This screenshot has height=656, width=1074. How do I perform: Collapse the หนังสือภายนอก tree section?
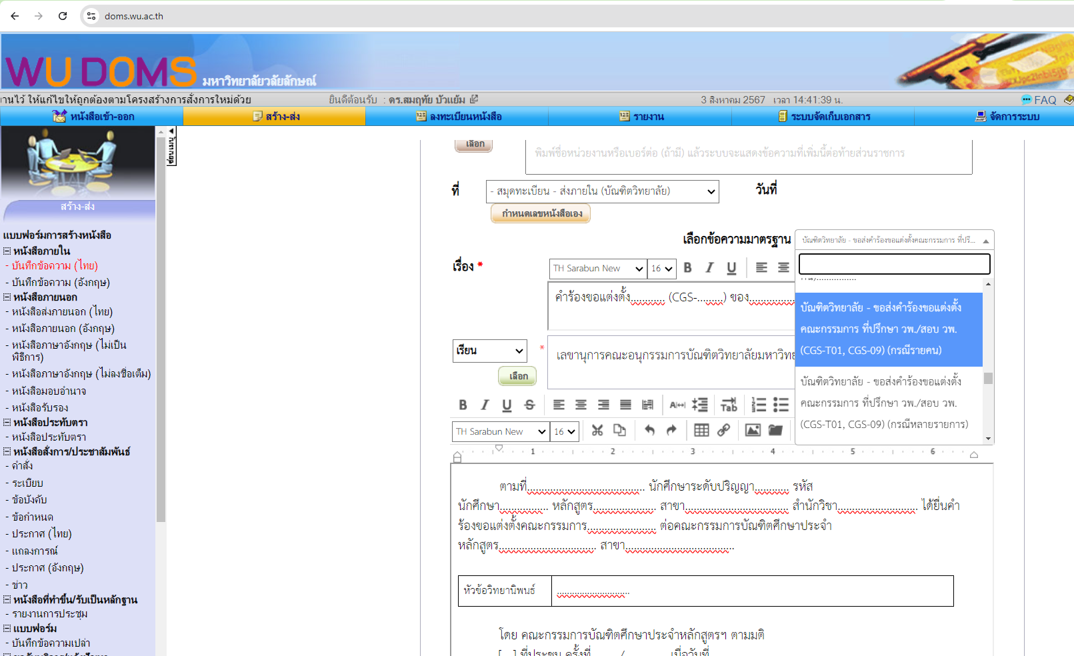(x=7, y=297)
